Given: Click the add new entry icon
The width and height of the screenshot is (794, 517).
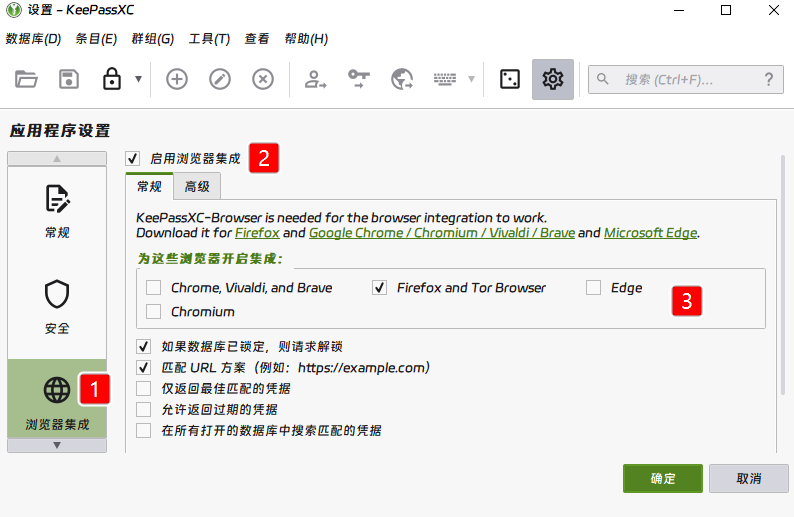Looking at the screenshot, I should (x=177, y=79).
